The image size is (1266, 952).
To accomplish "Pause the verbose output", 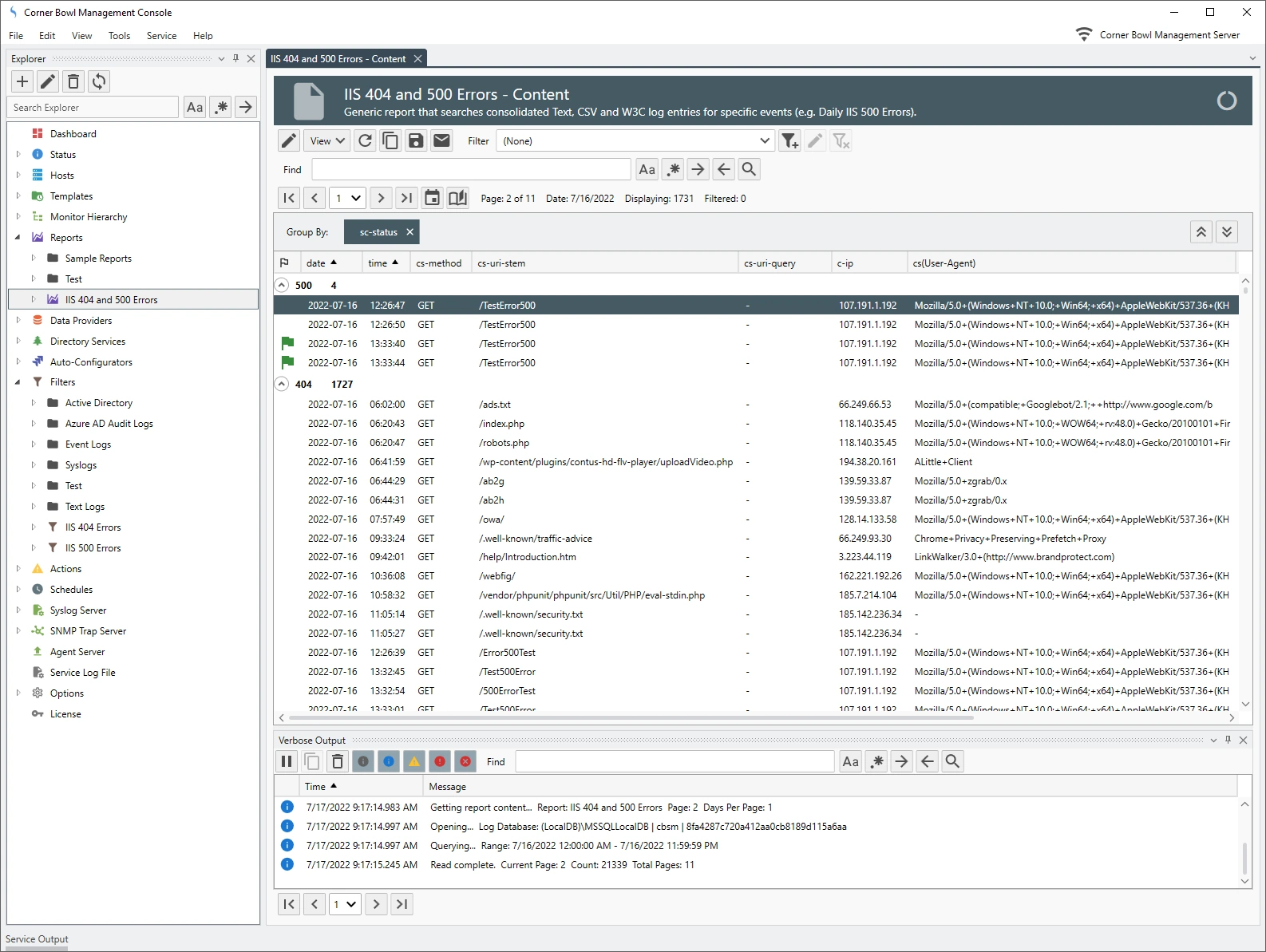I will tap(287, 761).
